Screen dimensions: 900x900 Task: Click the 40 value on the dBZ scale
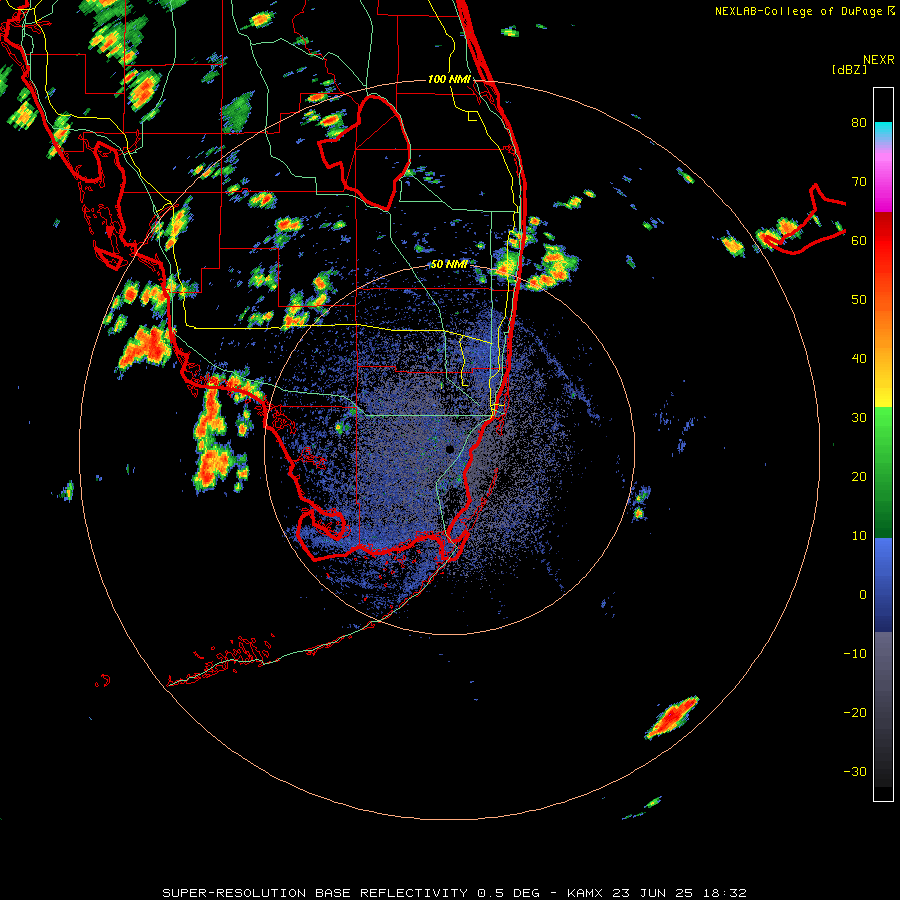pyautogui.click(x=859, y=359)
